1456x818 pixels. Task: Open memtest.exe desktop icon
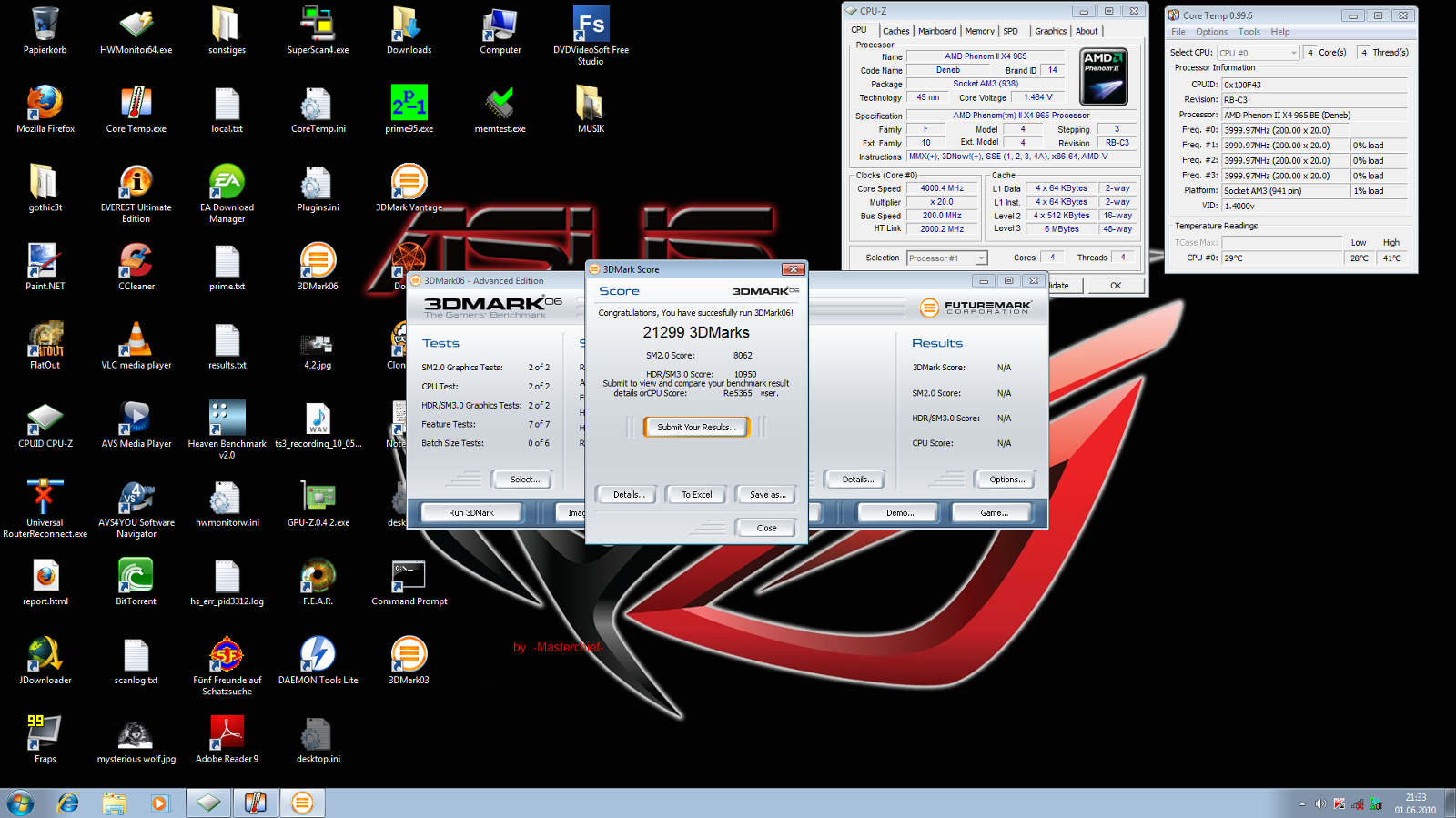(500, 109)
